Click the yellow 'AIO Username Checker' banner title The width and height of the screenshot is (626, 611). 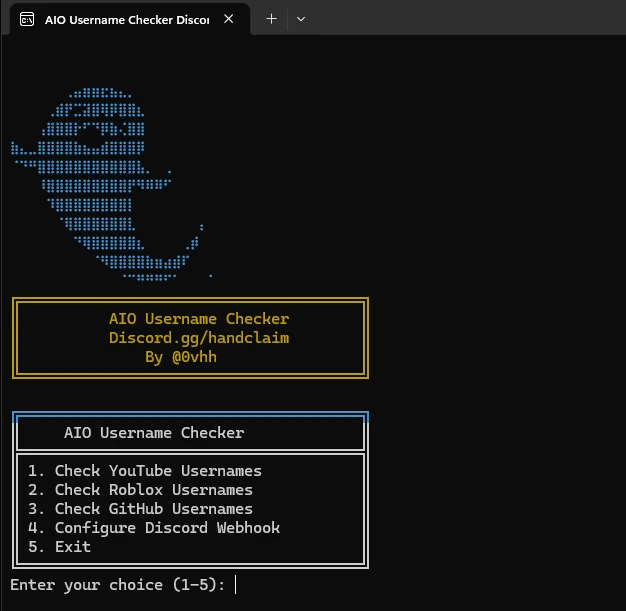click(x=199, y=319)
